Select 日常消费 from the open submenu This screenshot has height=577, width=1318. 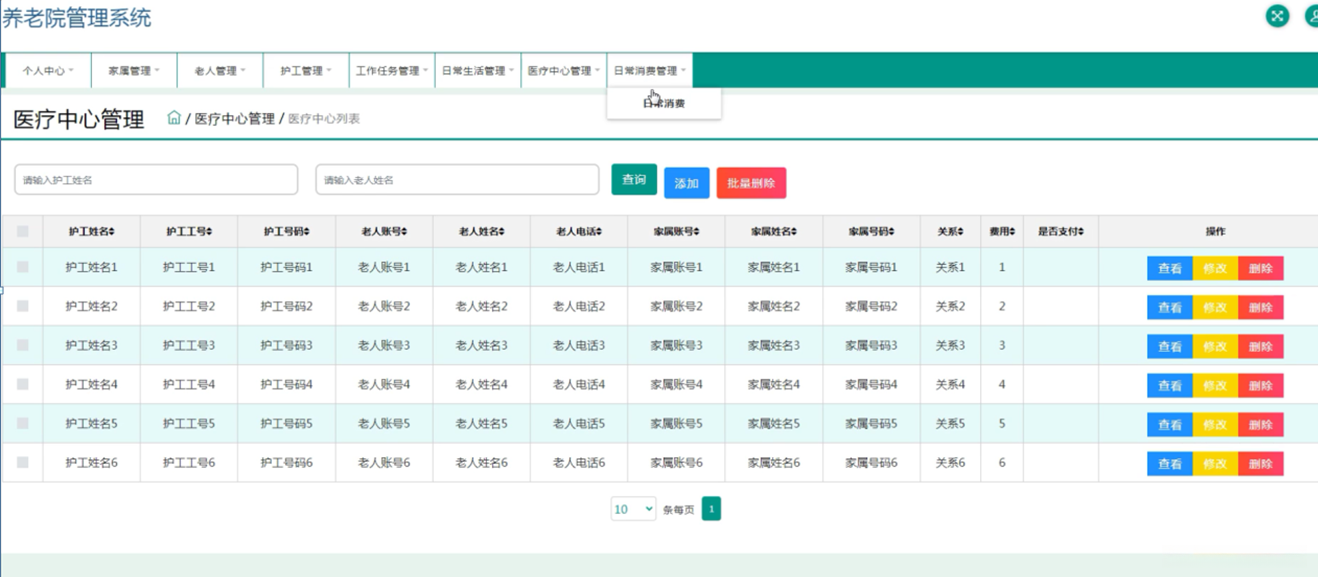click(x=664, y=104)
